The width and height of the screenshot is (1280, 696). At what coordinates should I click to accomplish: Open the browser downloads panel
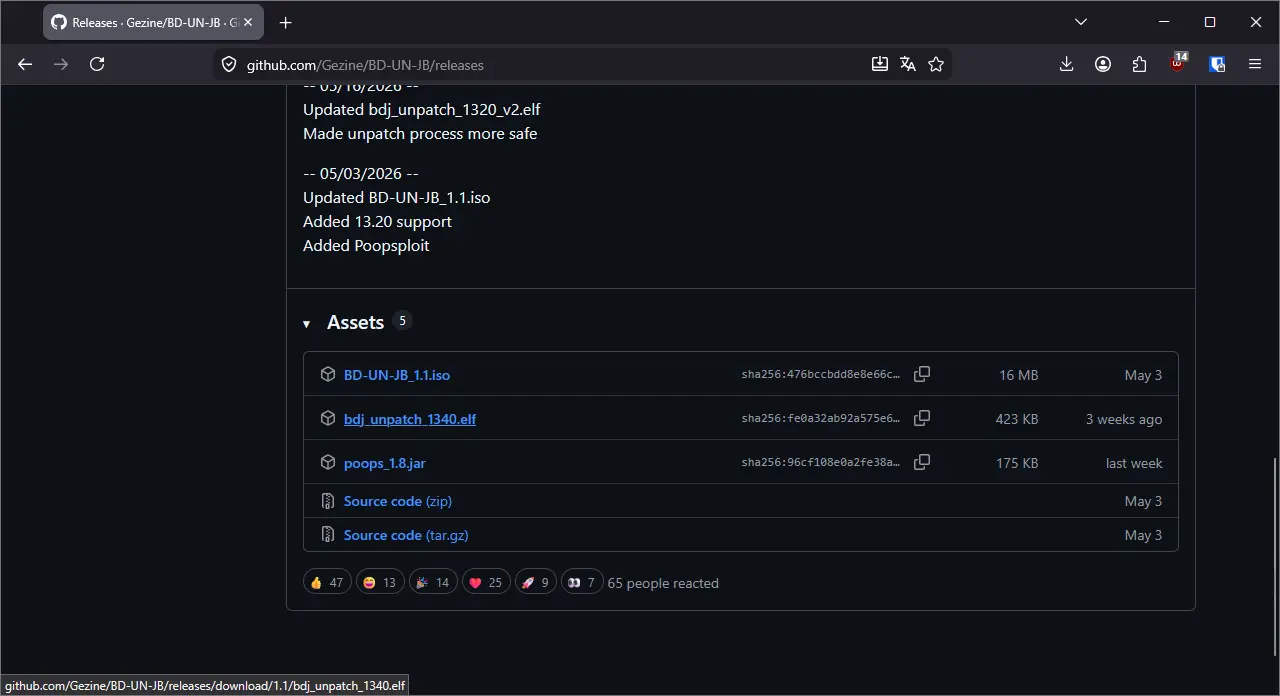point(1066,64)
